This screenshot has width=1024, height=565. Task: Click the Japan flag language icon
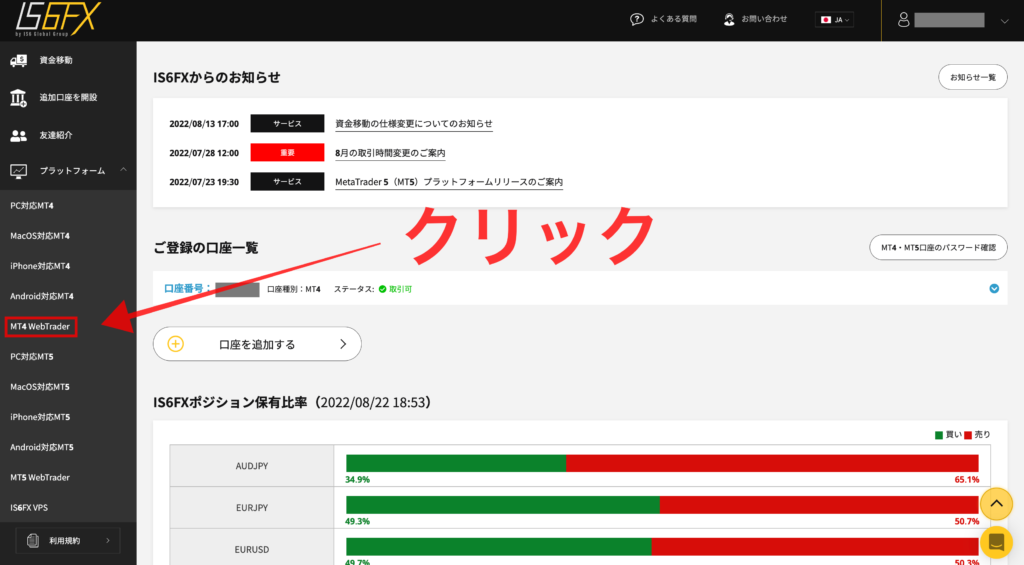pyautogui.click(x=826, y=20)
